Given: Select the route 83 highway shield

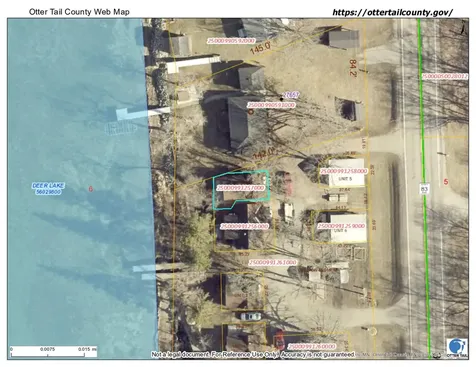Looking at the screenshot, I should point(424,189).
